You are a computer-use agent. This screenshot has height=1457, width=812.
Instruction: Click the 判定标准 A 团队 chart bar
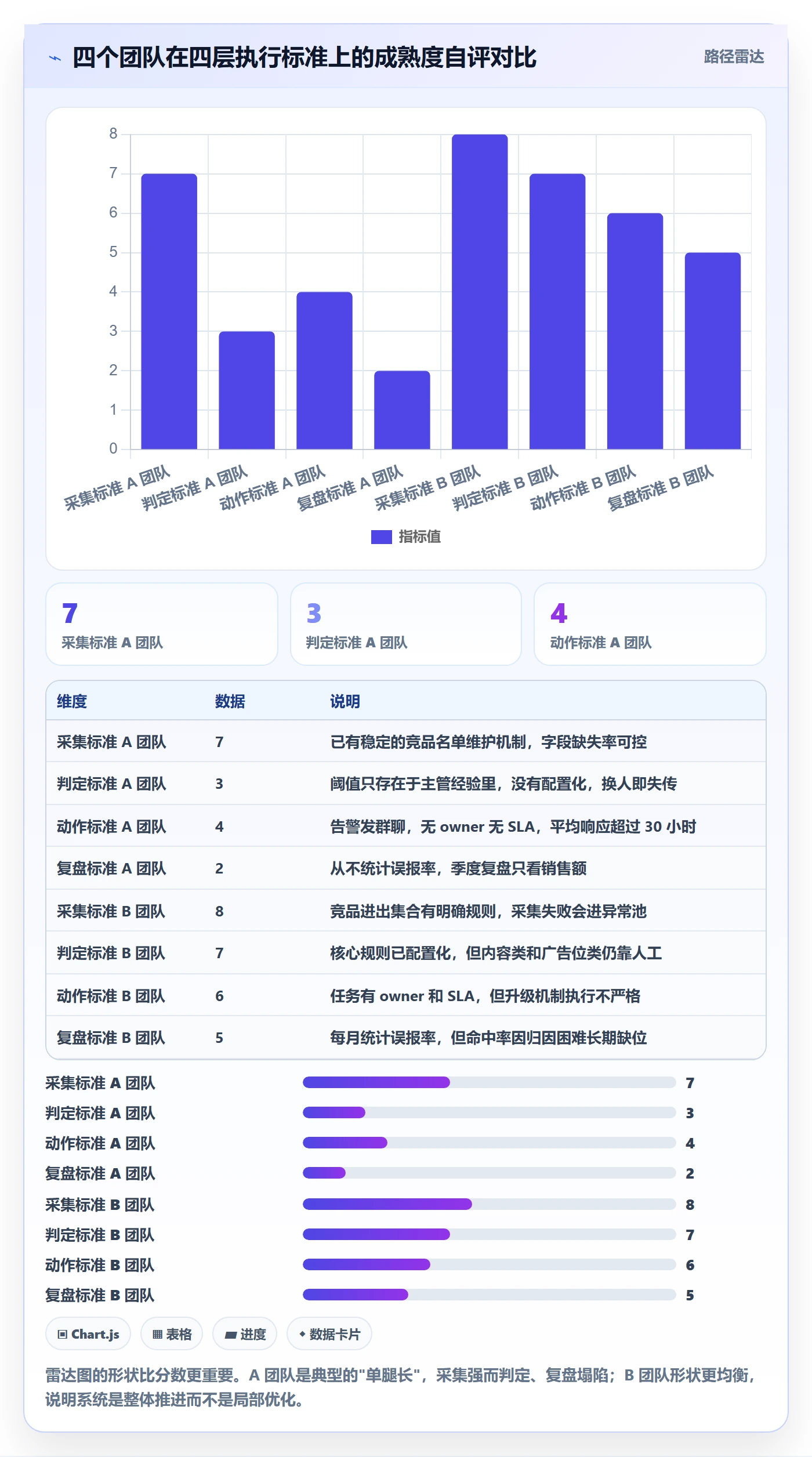click(247, 390)
